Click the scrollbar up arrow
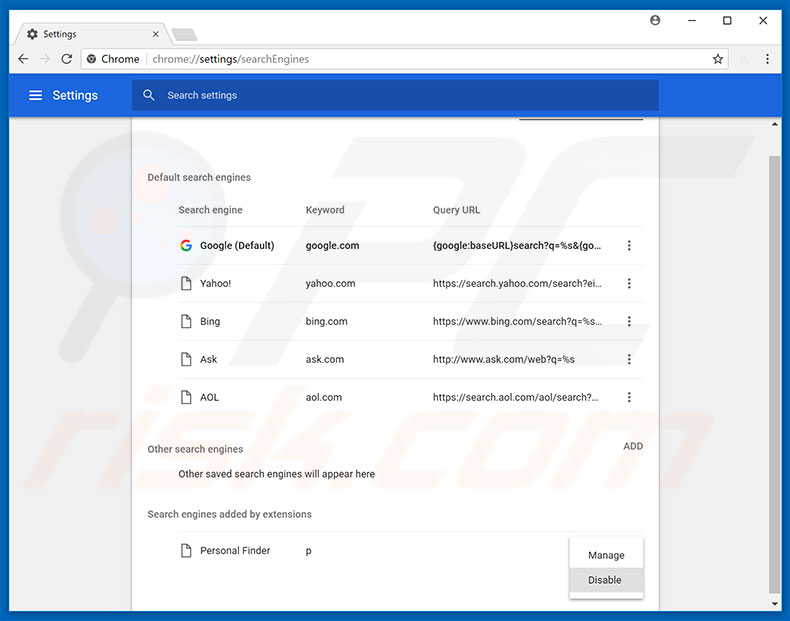790x621 pixels. 774,124
